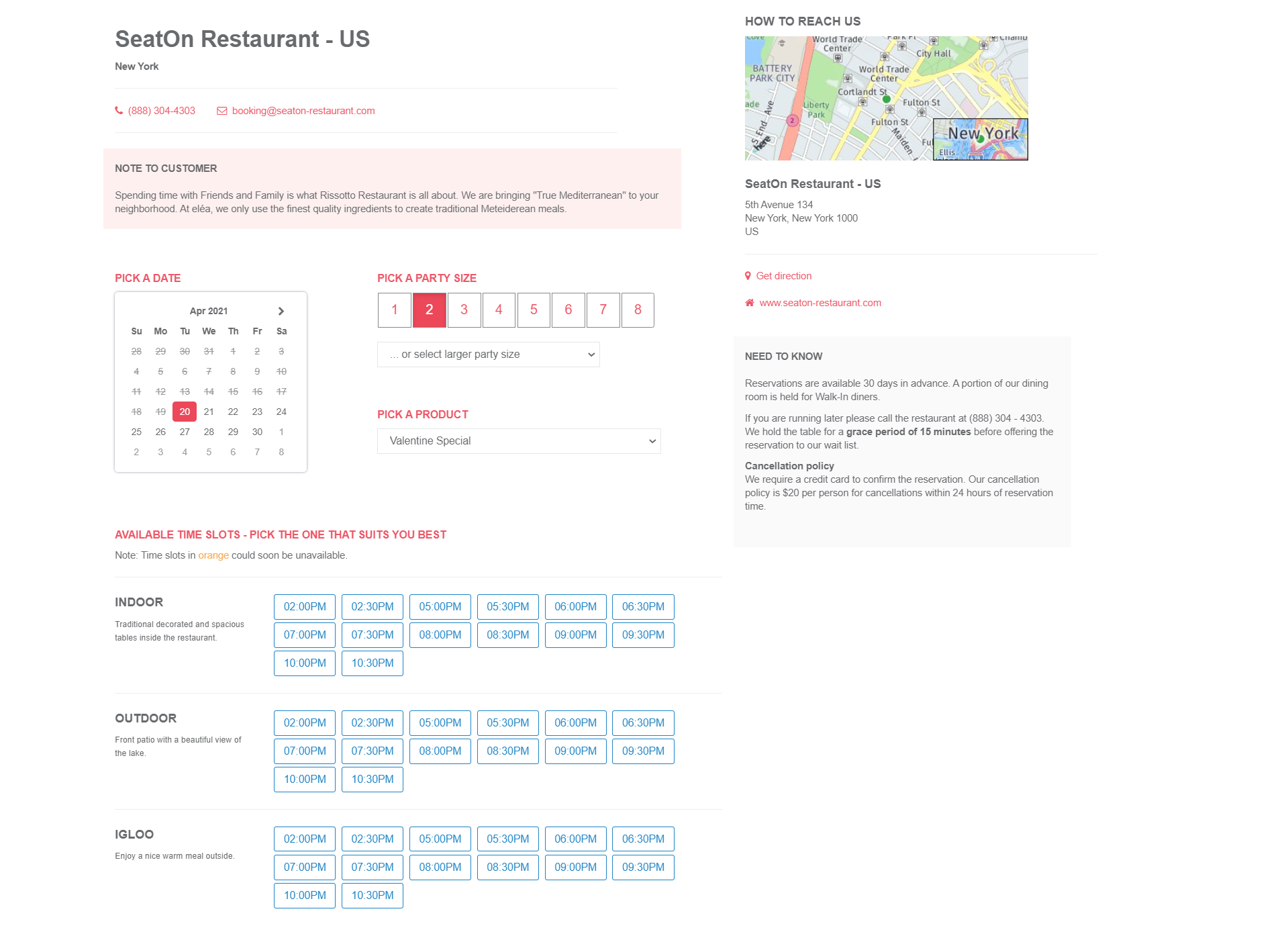This screenshot has width=1288, height=938.
Task: Expand the Valentine Special product dropdown
Action: point(519,441)
